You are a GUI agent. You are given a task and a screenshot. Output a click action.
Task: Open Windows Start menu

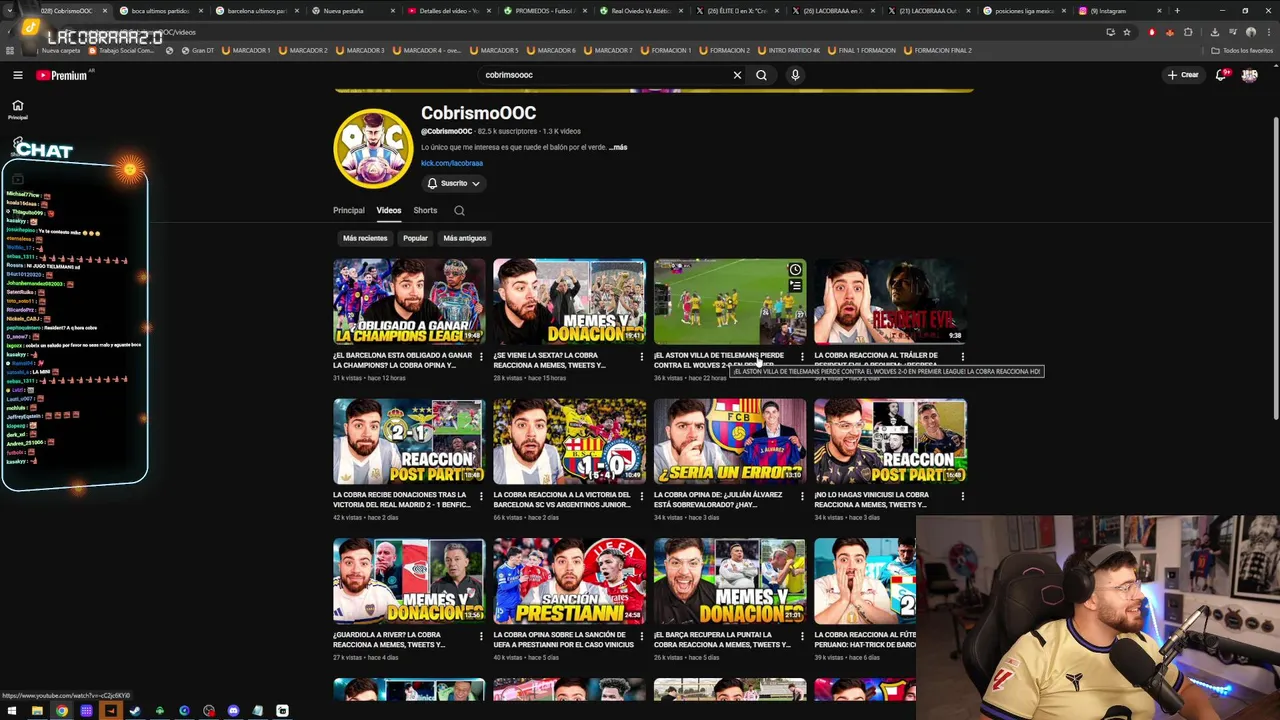pyautogui.click(x=13, y=711)
